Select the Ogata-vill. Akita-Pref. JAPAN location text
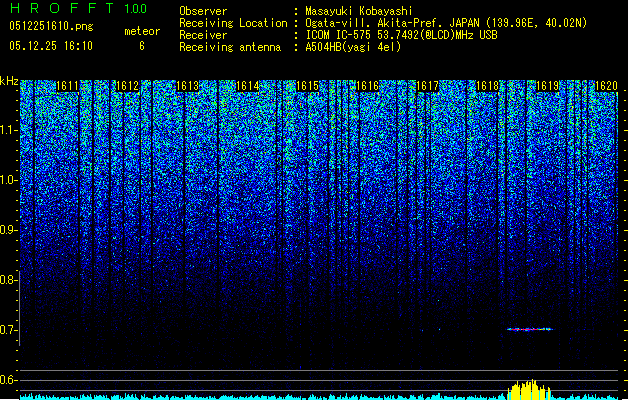This screenshot has height=400, width=629. click(446, 23)
